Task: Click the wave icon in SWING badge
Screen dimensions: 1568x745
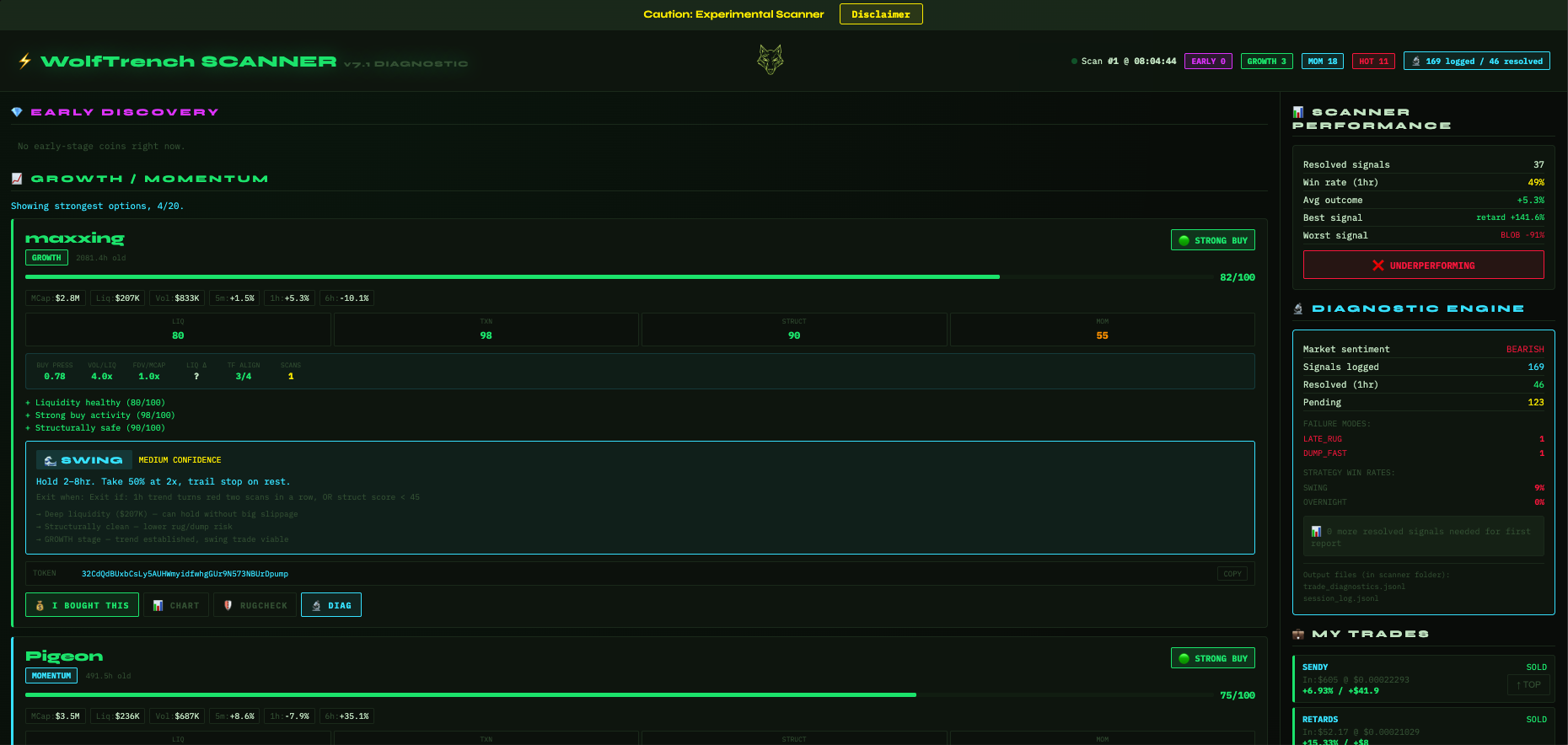Action: pyautogui.click(x=51, y=460)
